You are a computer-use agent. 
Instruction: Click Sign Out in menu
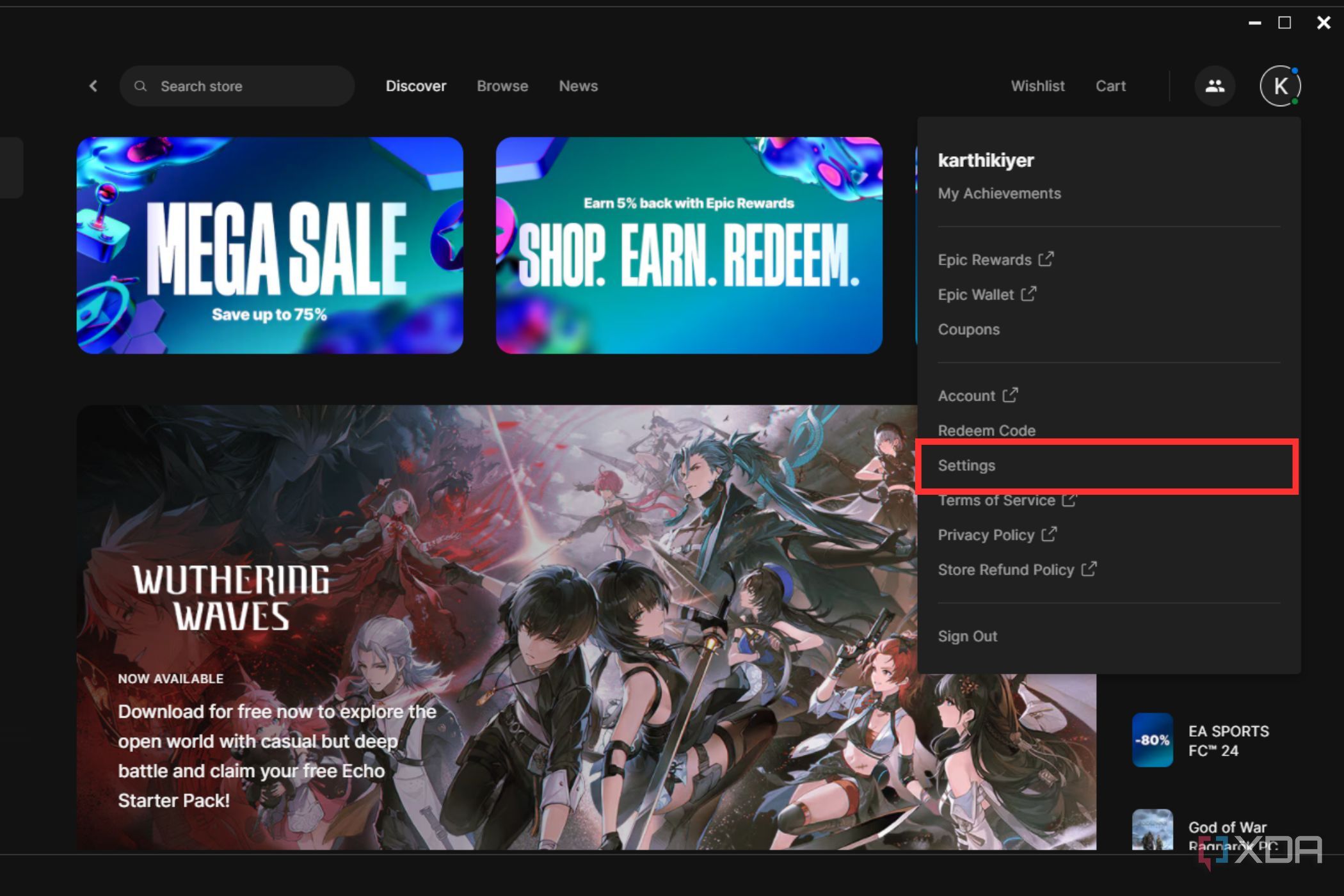[x=967, y=636]
